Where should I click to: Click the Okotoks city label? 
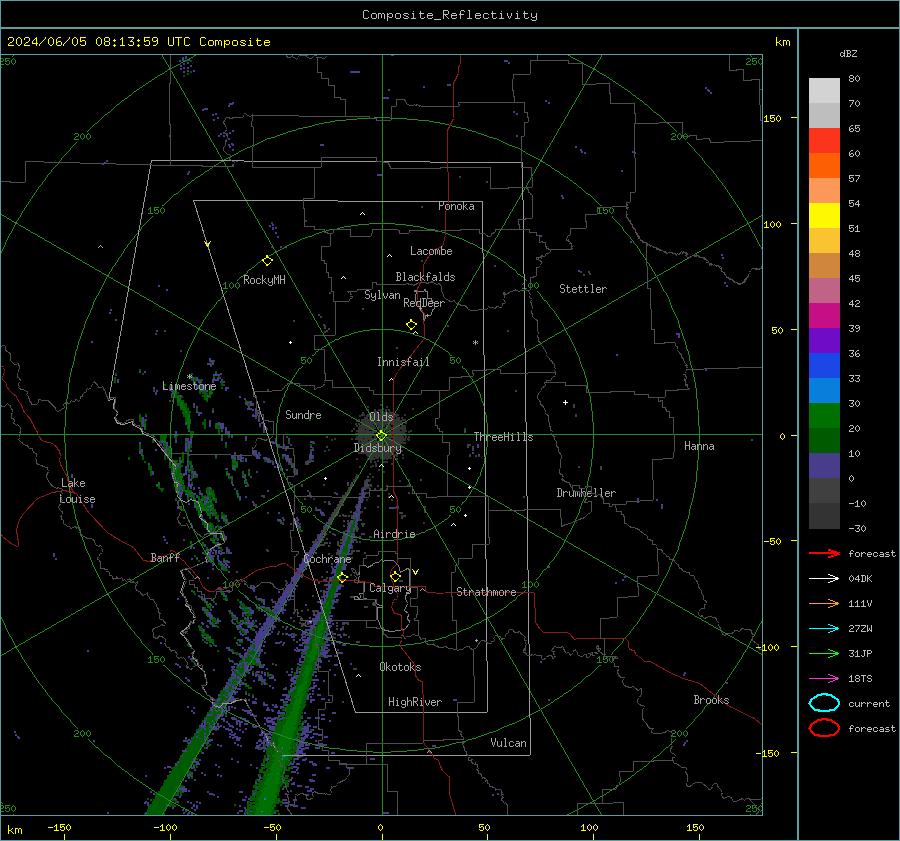tap(400, 667)
